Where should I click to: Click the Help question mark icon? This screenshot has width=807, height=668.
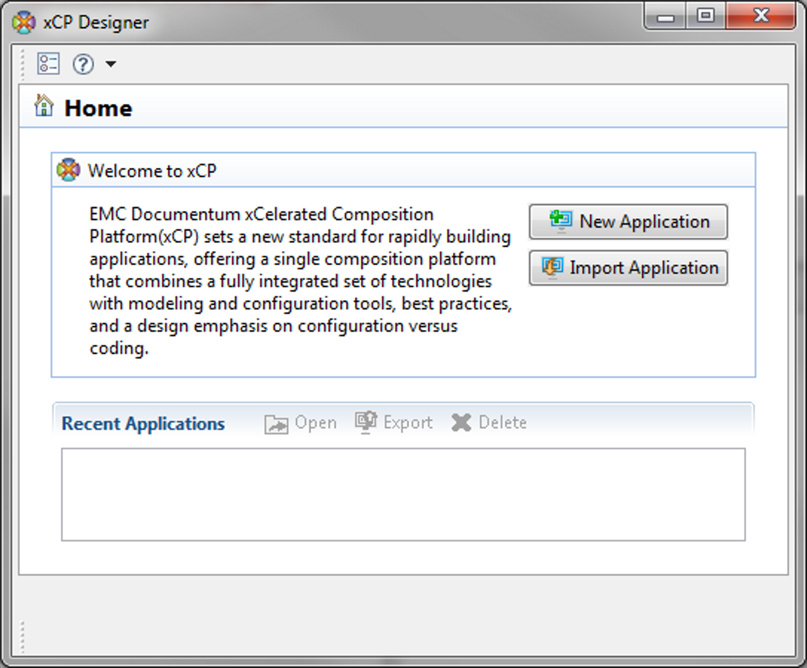[x=83, y=64]
